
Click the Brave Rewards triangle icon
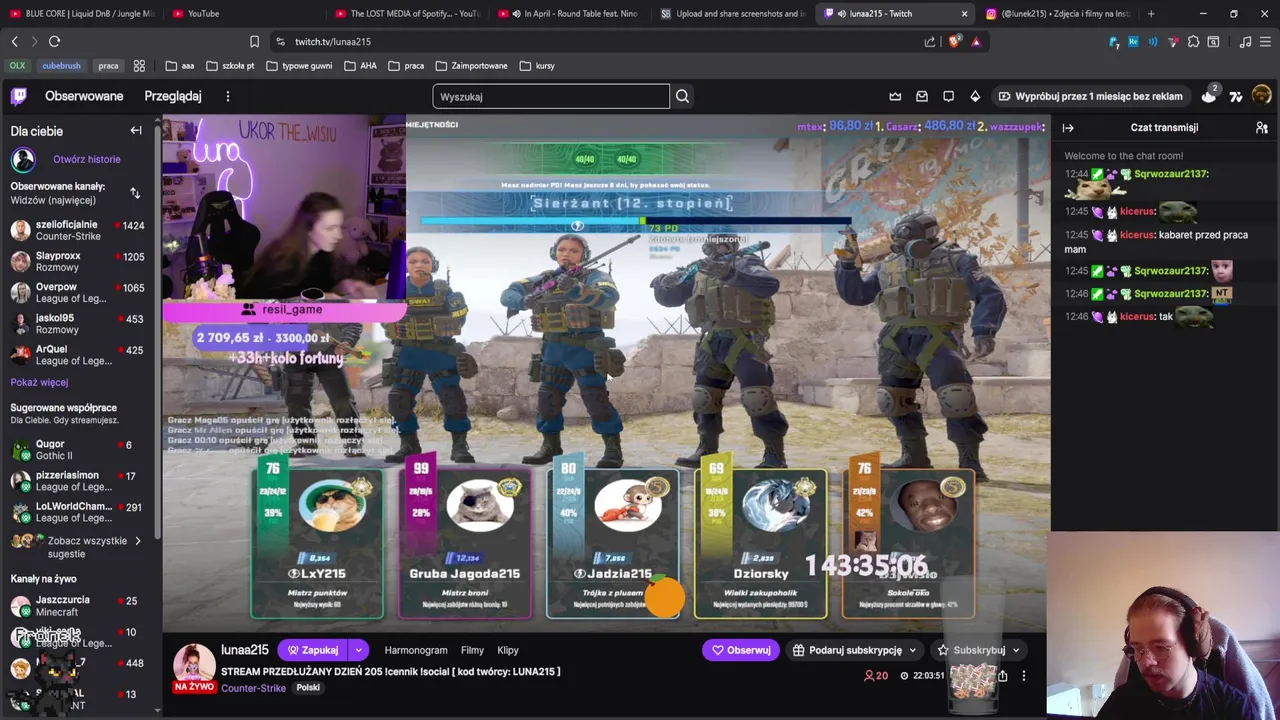coord(976,41)
